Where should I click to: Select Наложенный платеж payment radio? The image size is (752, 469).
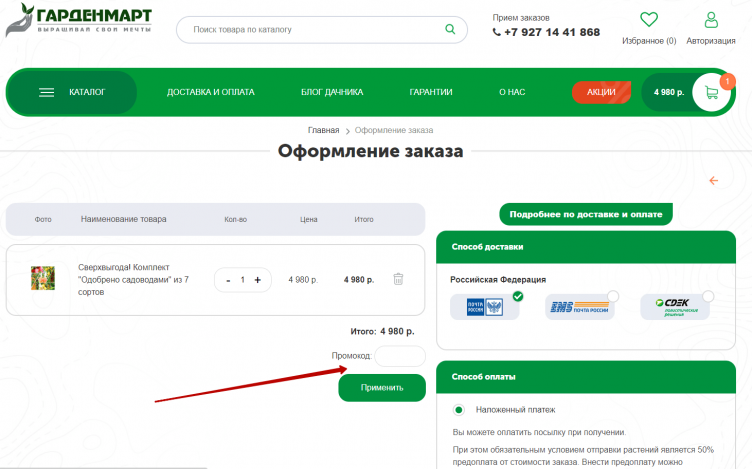pyautogui.click(x=459, y=410)
